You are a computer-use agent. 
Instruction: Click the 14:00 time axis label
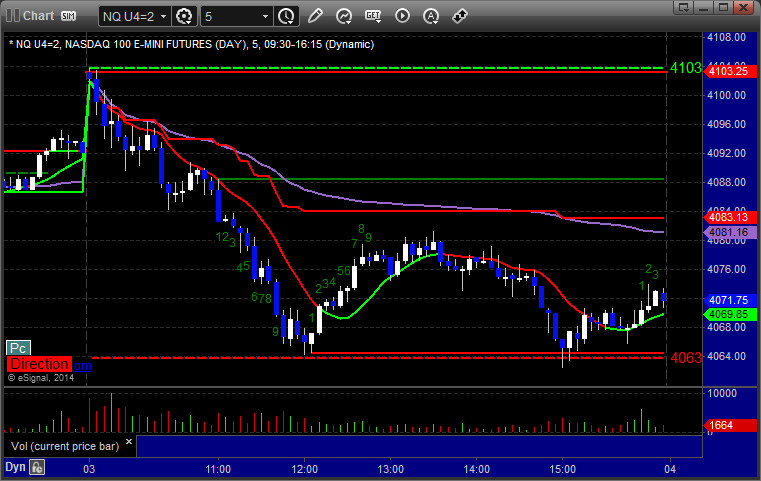(477, 469)
